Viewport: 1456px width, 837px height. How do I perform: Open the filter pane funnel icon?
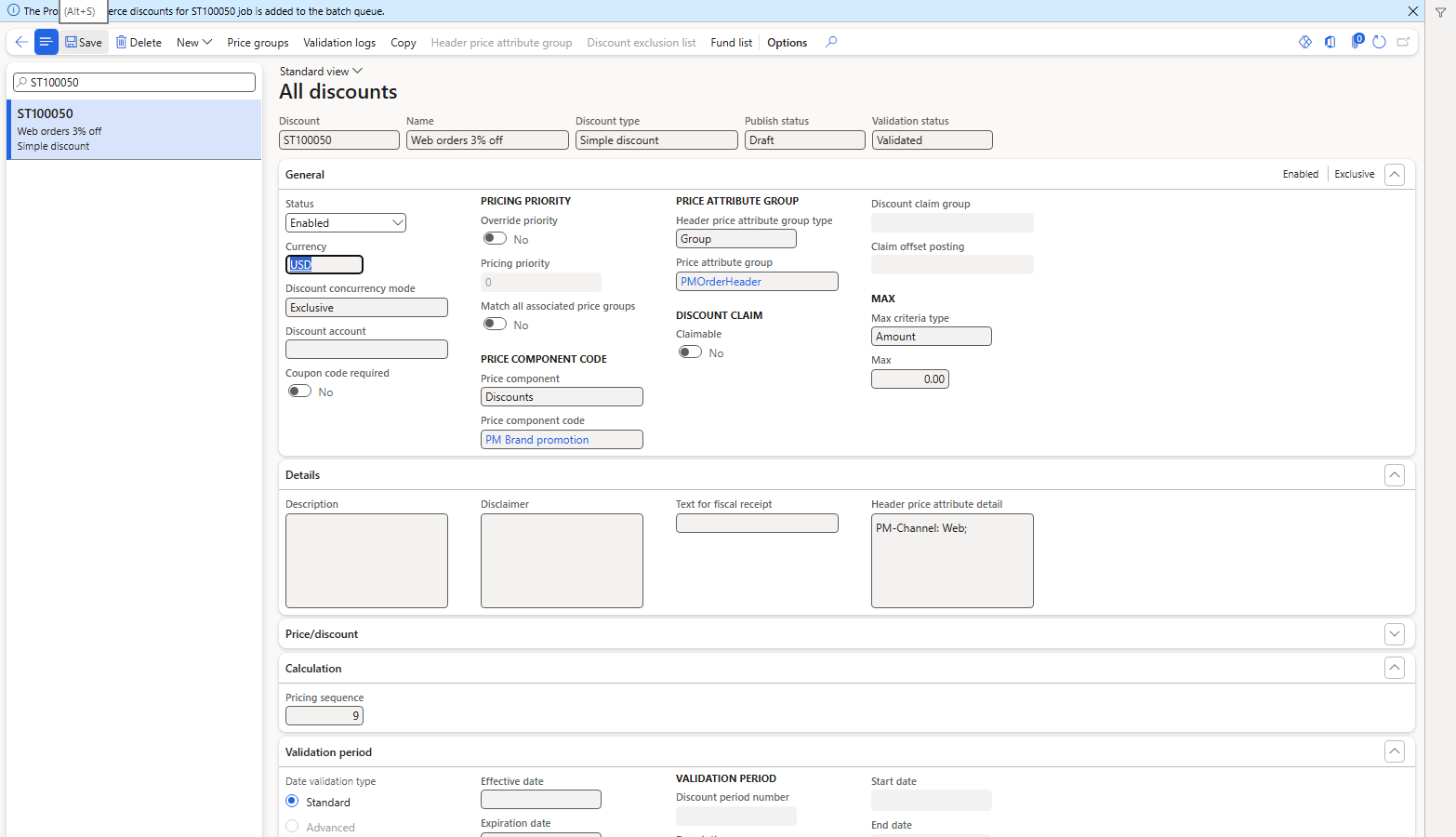point(1440,12)
